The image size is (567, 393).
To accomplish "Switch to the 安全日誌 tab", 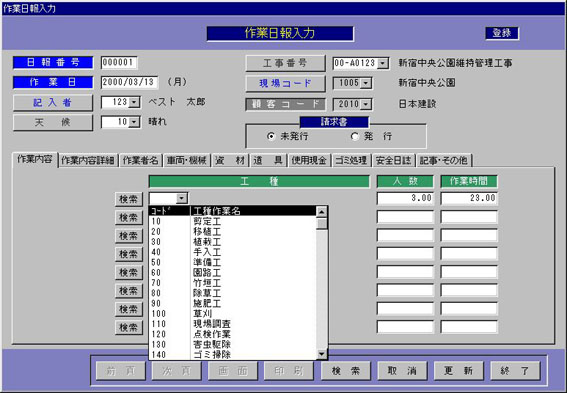I will pos(393,160).
